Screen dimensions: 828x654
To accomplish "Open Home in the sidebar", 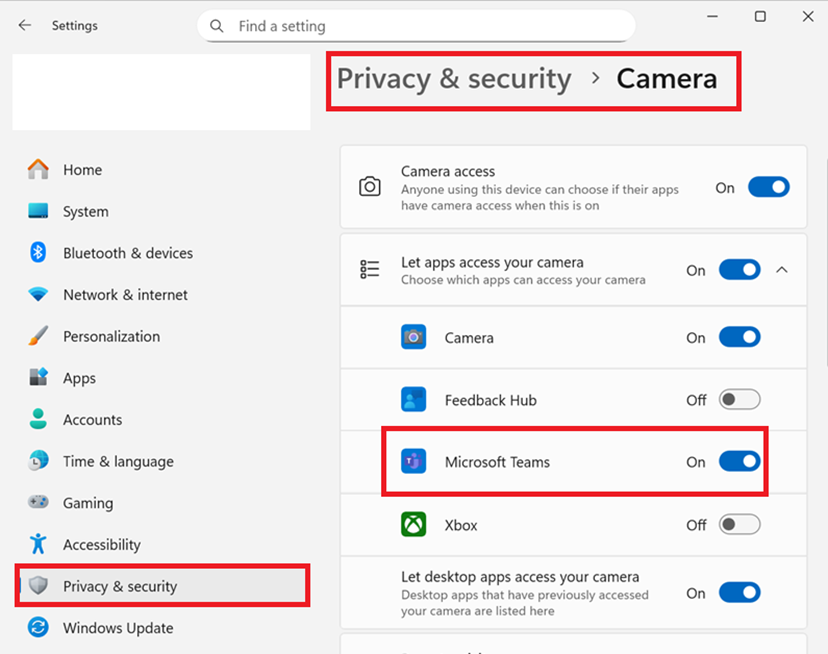I will click(82, 170).
